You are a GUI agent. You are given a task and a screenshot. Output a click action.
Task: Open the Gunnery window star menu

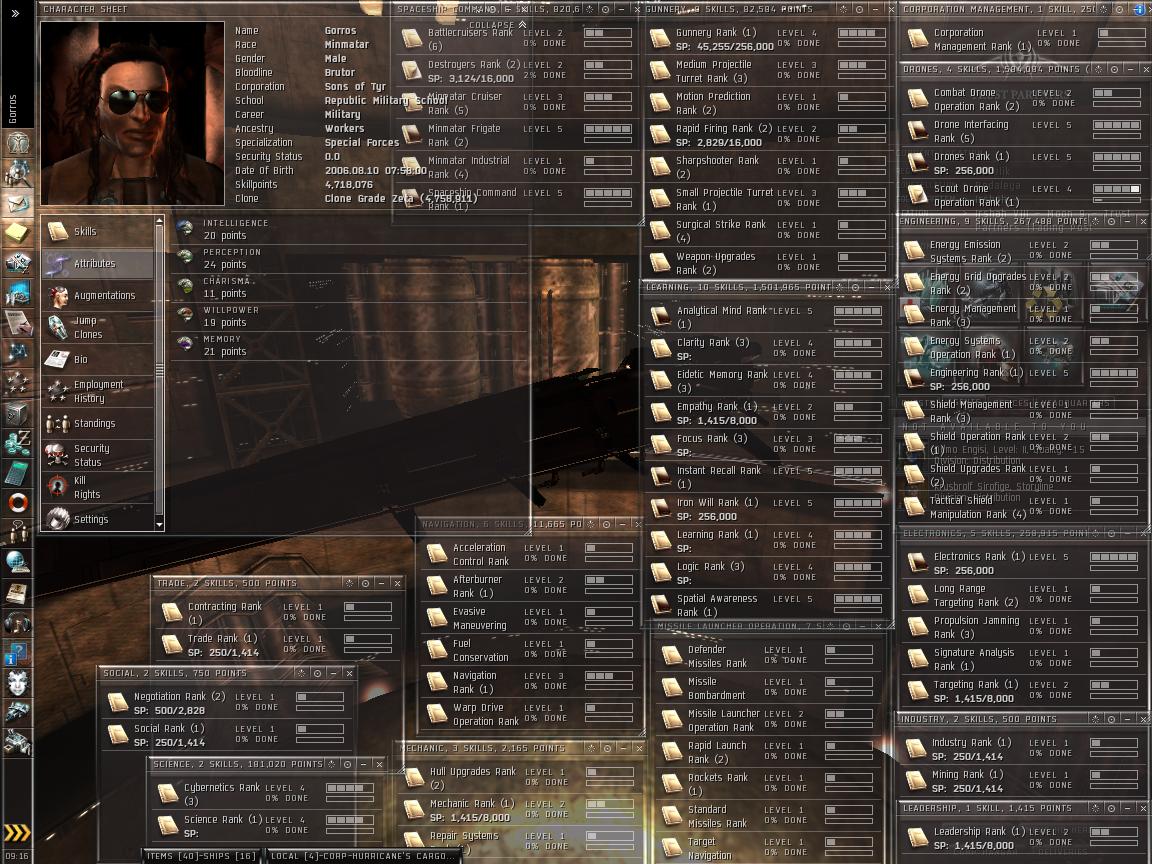click(x=843, y=10)
